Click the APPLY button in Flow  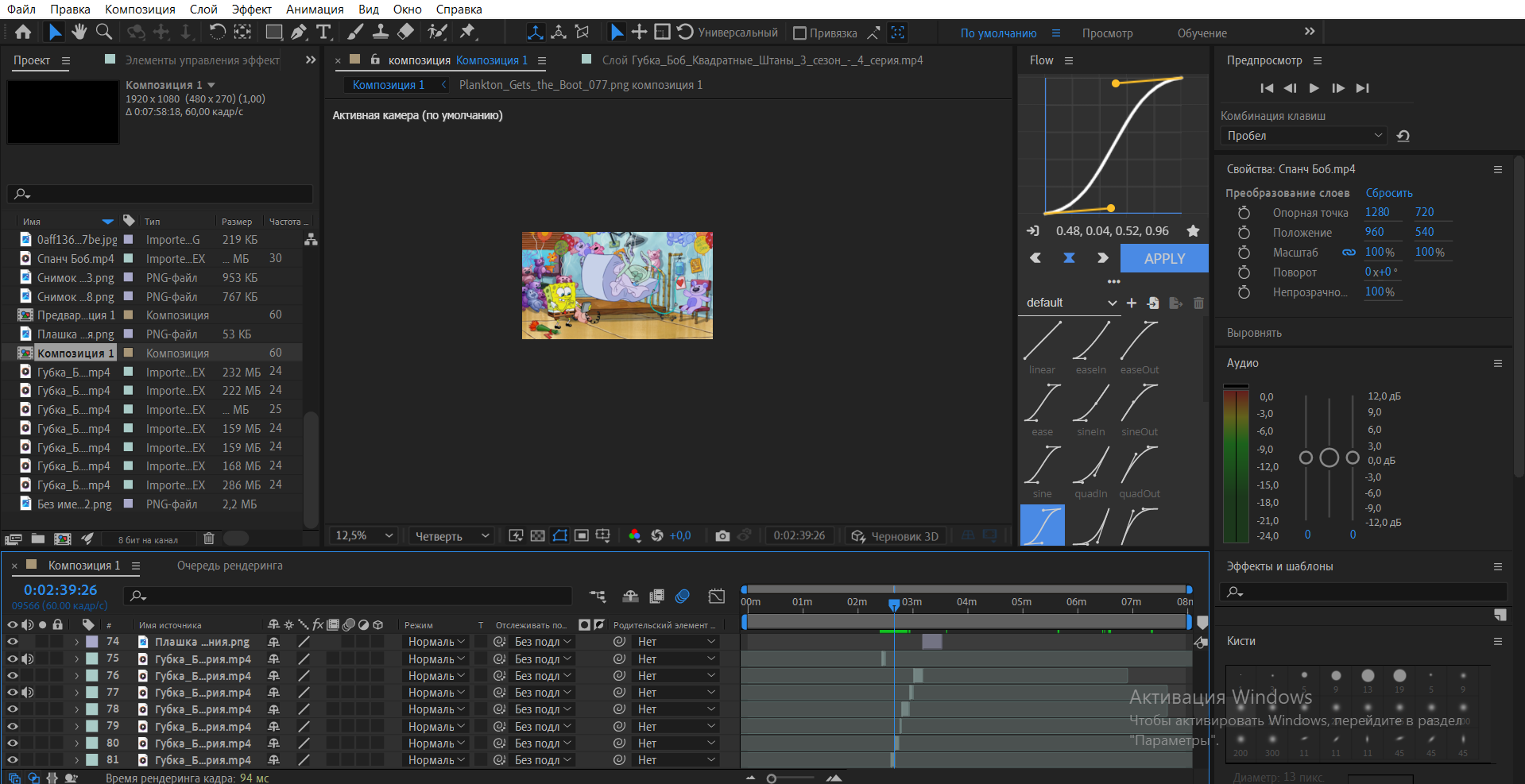coord(1164,259)
